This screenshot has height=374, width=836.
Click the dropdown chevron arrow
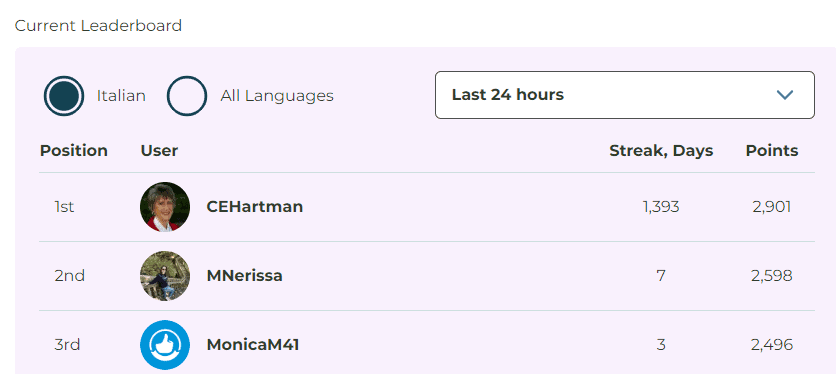click(785, 95)
